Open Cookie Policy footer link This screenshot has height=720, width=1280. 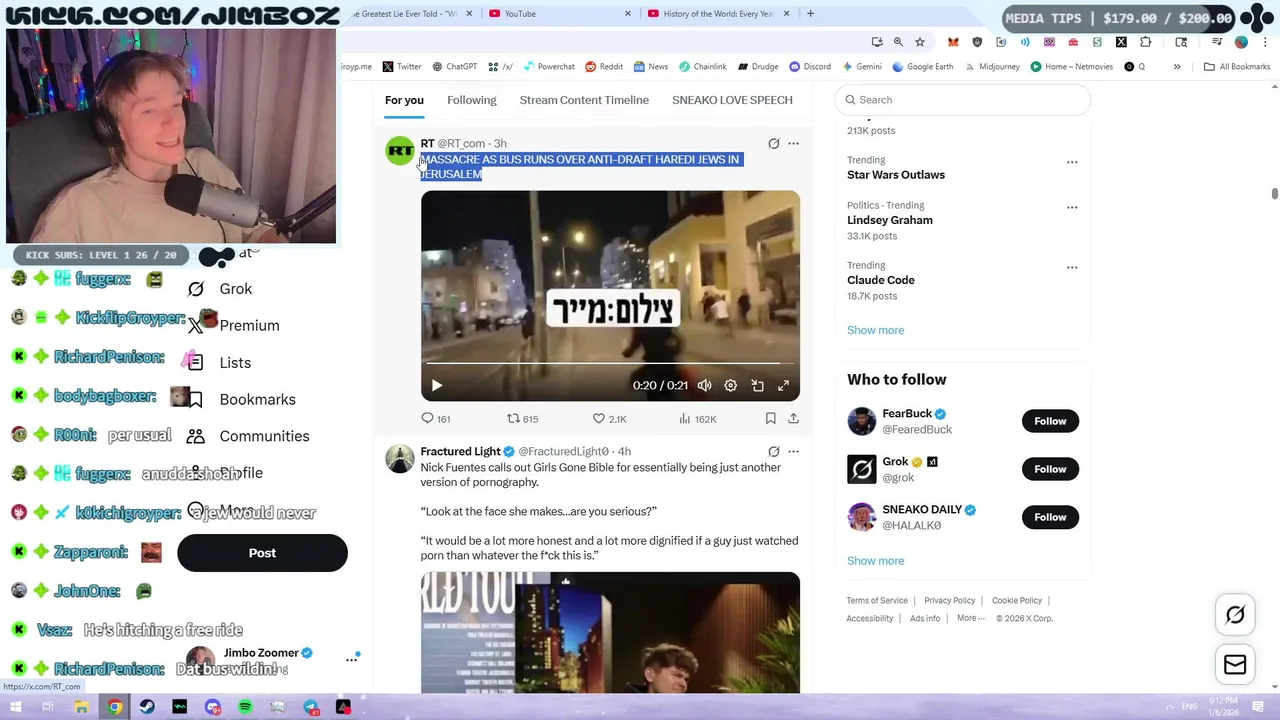pyautogui.click(x=1017, y=600)
